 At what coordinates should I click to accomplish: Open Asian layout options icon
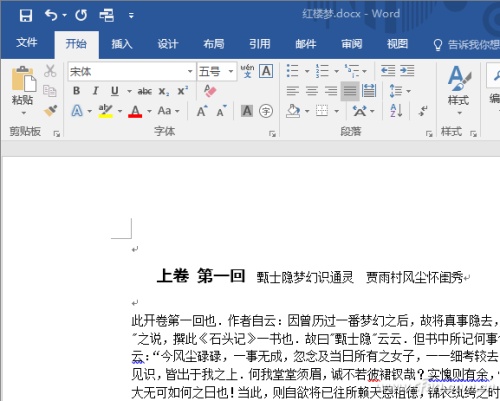click(360, 111)
